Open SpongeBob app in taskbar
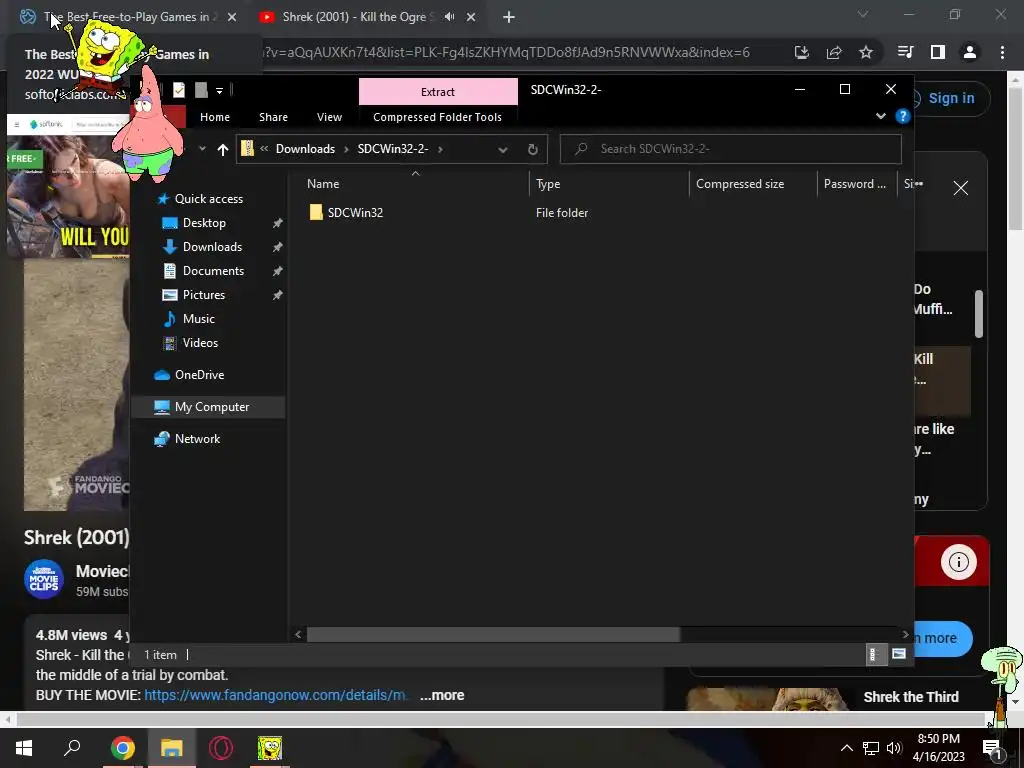This screenshot has width=1024, height=768. pos(270,748)
